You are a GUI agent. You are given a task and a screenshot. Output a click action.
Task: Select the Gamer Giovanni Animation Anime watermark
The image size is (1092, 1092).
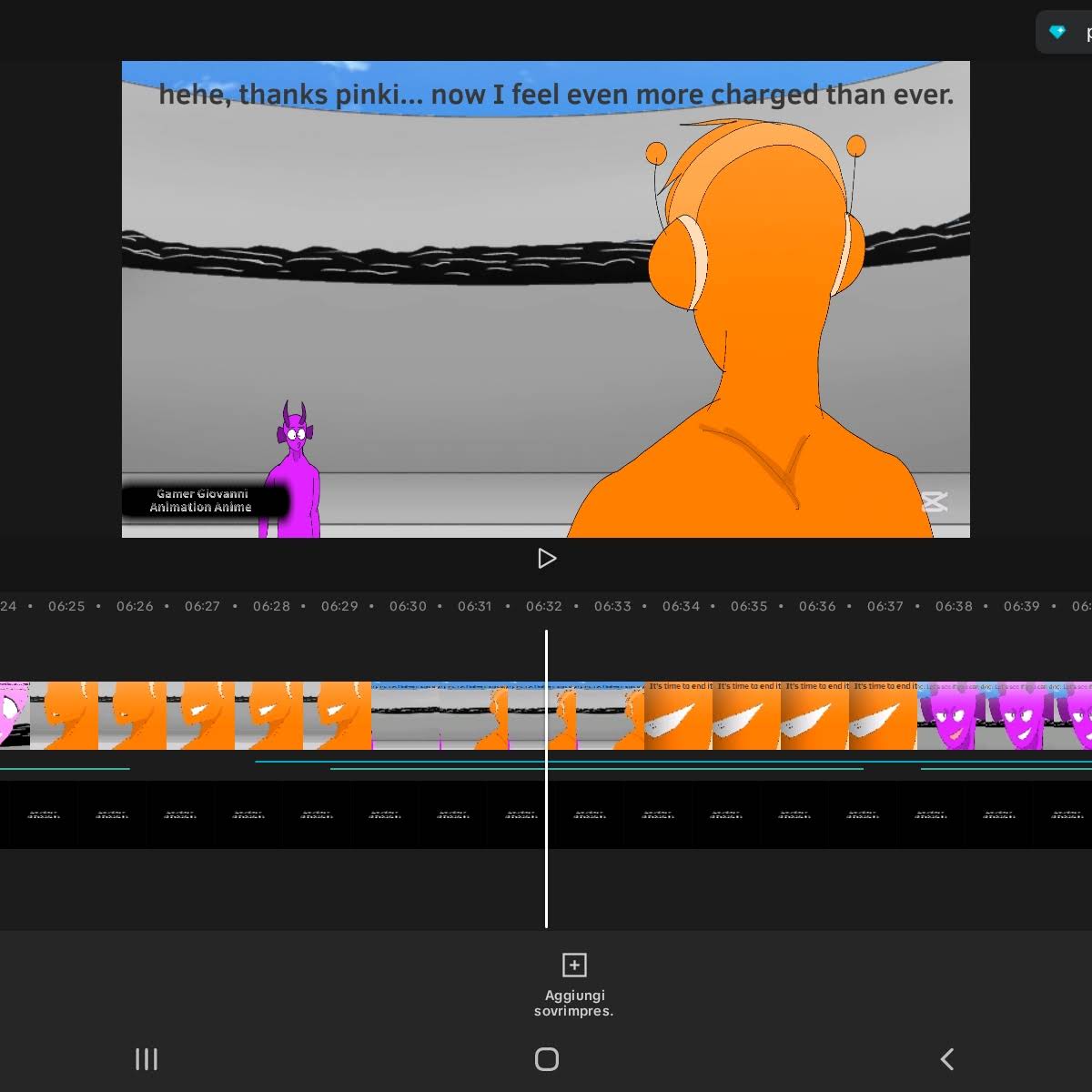[202, 500]
